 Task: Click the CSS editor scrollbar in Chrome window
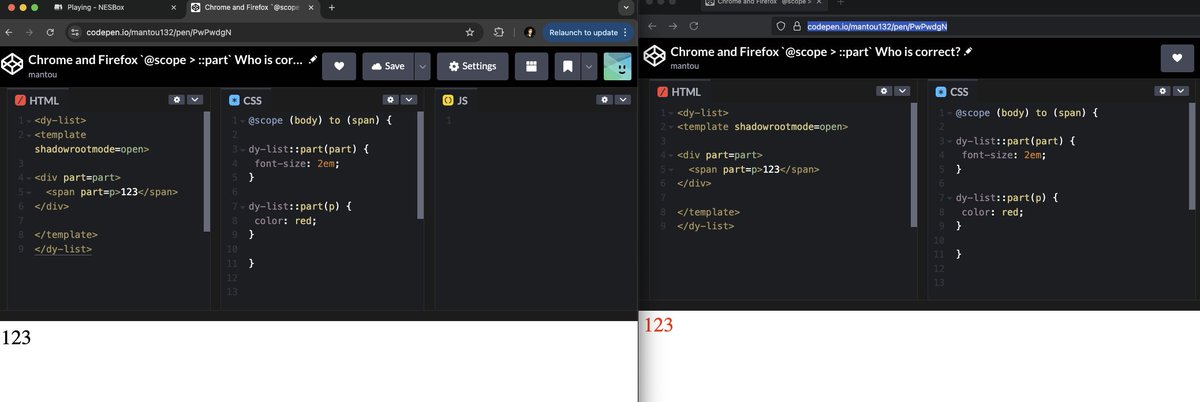tap(421, 165)
